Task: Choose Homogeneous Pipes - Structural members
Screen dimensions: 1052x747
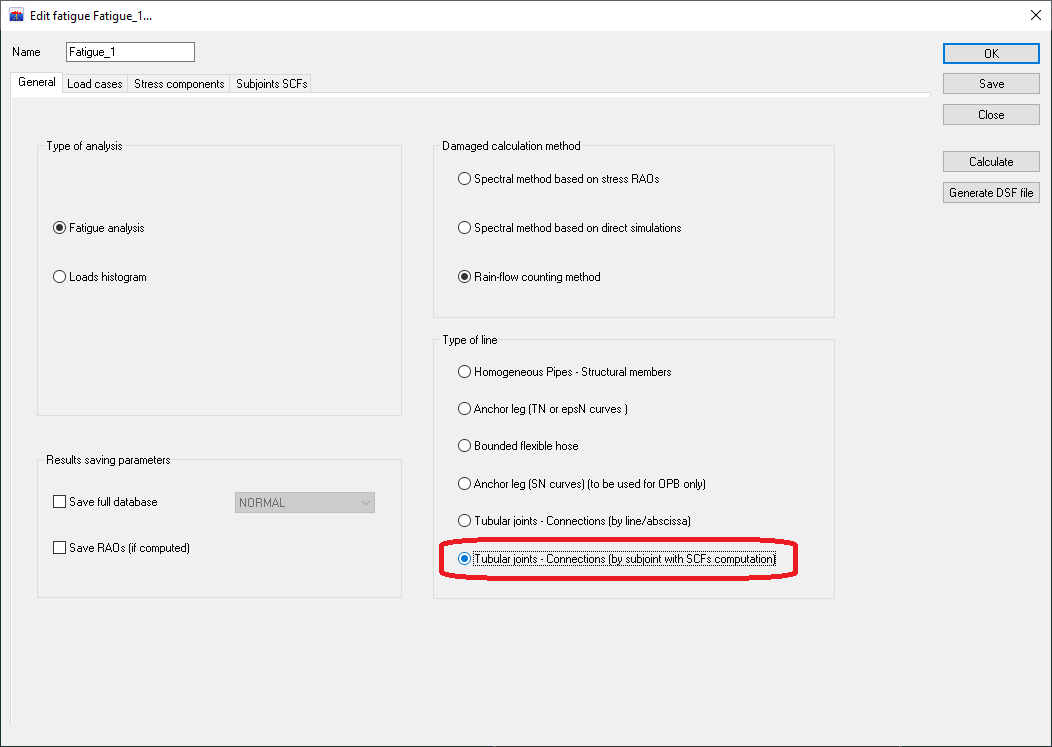Action: click(464, 372)
